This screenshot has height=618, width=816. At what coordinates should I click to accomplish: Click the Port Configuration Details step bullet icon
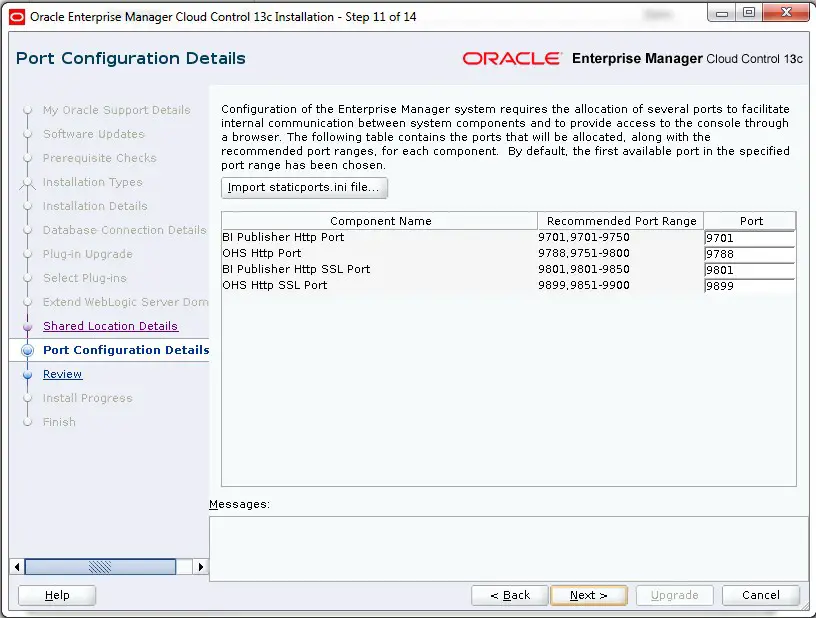coord(28,350)
